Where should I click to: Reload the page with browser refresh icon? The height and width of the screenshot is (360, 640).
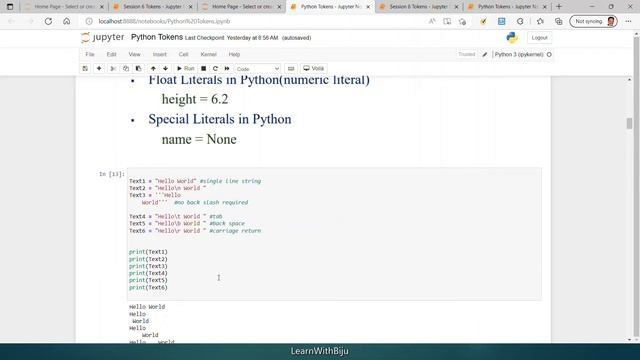coord(48,21)
